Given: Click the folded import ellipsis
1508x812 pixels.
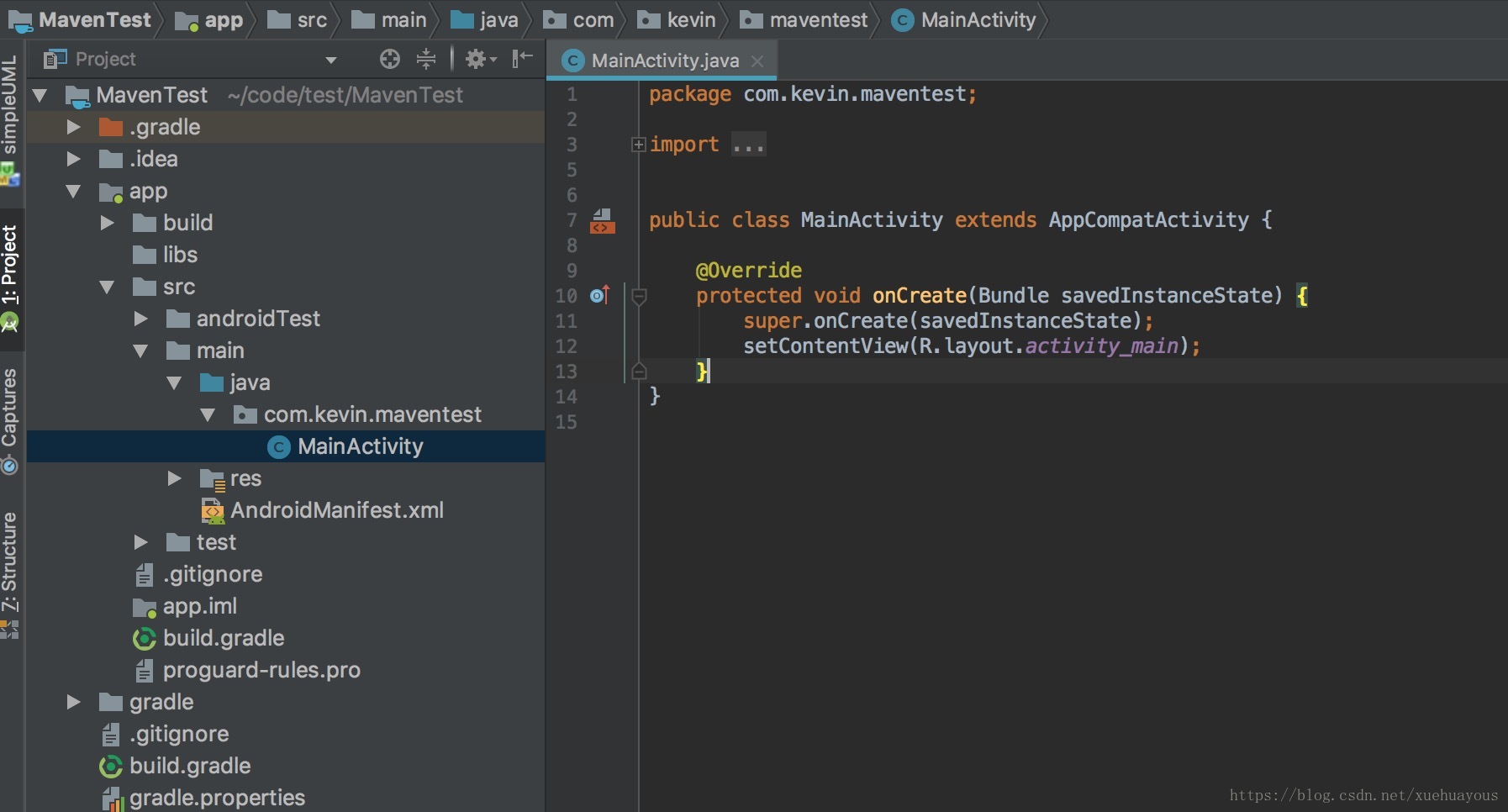Looking at the screenshot, I should tap(748, 145).
